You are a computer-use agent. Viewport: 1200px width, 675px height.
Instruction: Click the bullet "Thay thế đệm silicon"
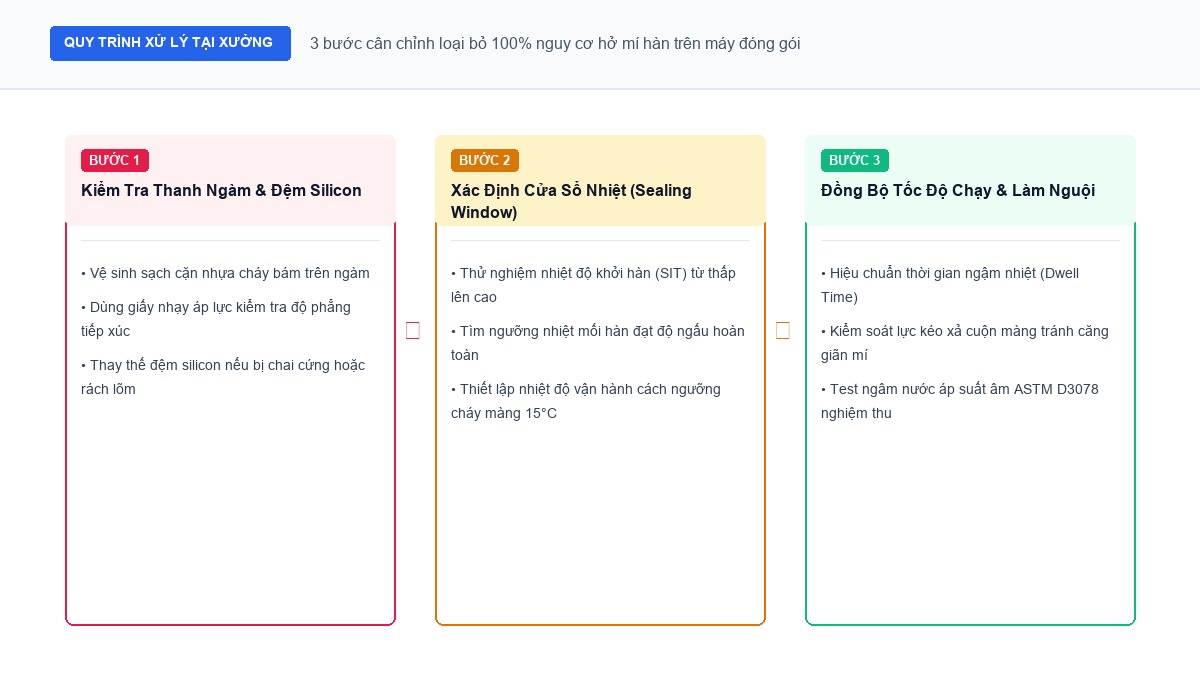223,377
